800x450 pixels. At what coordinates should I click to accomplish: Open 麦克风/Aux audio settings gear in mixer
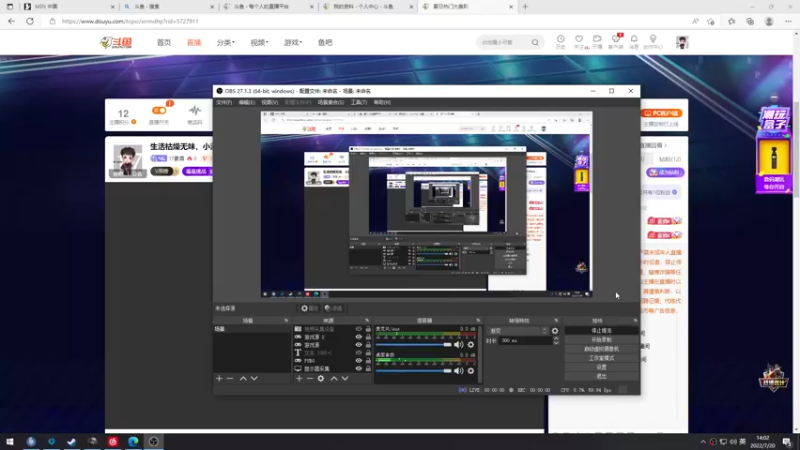tap(470, 345)
